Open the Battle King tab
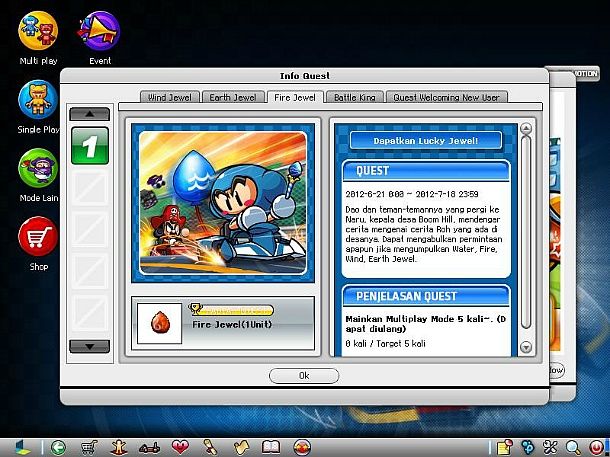Viewport: 610px width, 457px height. [355, 97]
